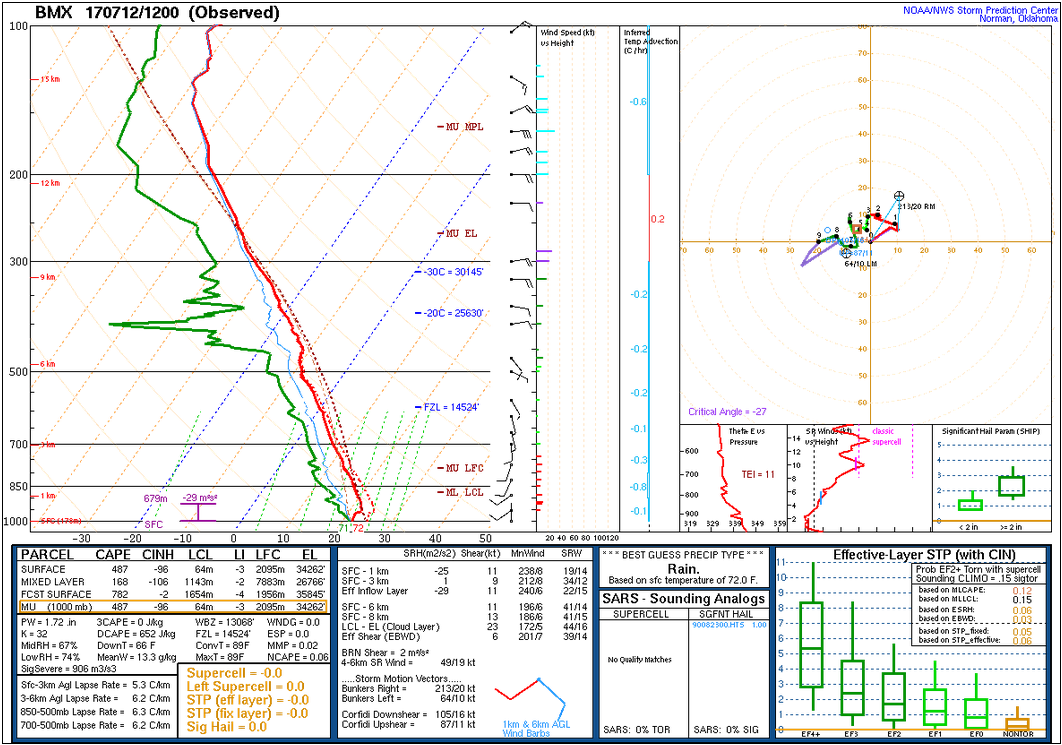Image resolution: width=1062 pixels, height=745 pixels.
Task: Click the SARS - Sounding Analogs header
Action: [684, 599]
